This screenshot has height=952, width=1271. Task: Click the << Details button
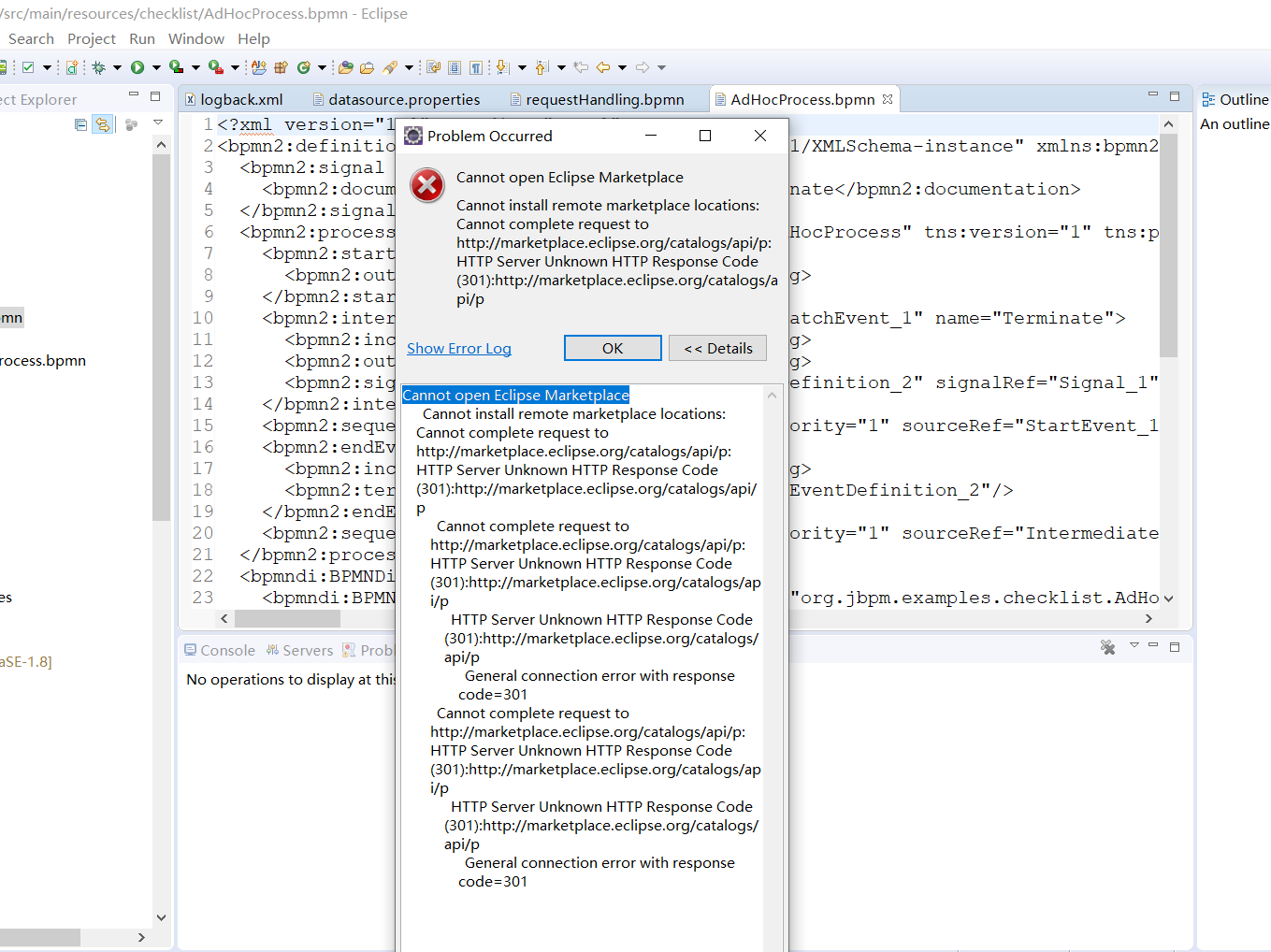[x=718, y=348]
